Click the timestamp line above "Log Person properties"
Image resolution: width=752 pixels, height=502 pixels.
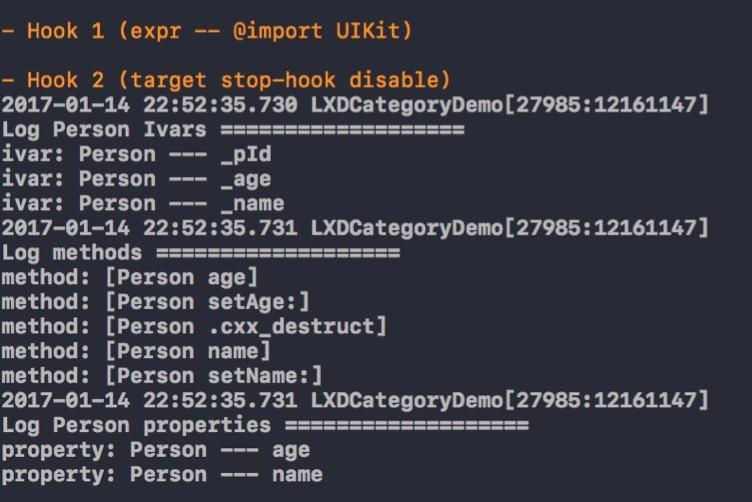[x=354, y=400]
